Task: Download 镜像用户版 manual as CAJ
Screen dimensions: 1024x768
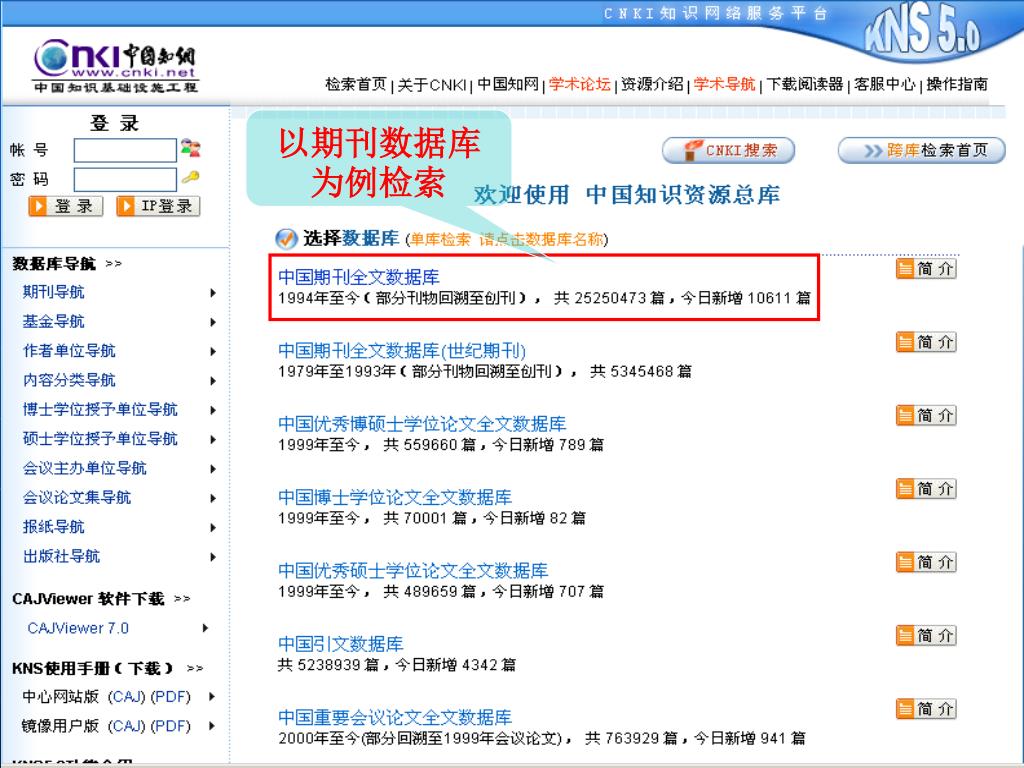Action: (x=126, y=726)
